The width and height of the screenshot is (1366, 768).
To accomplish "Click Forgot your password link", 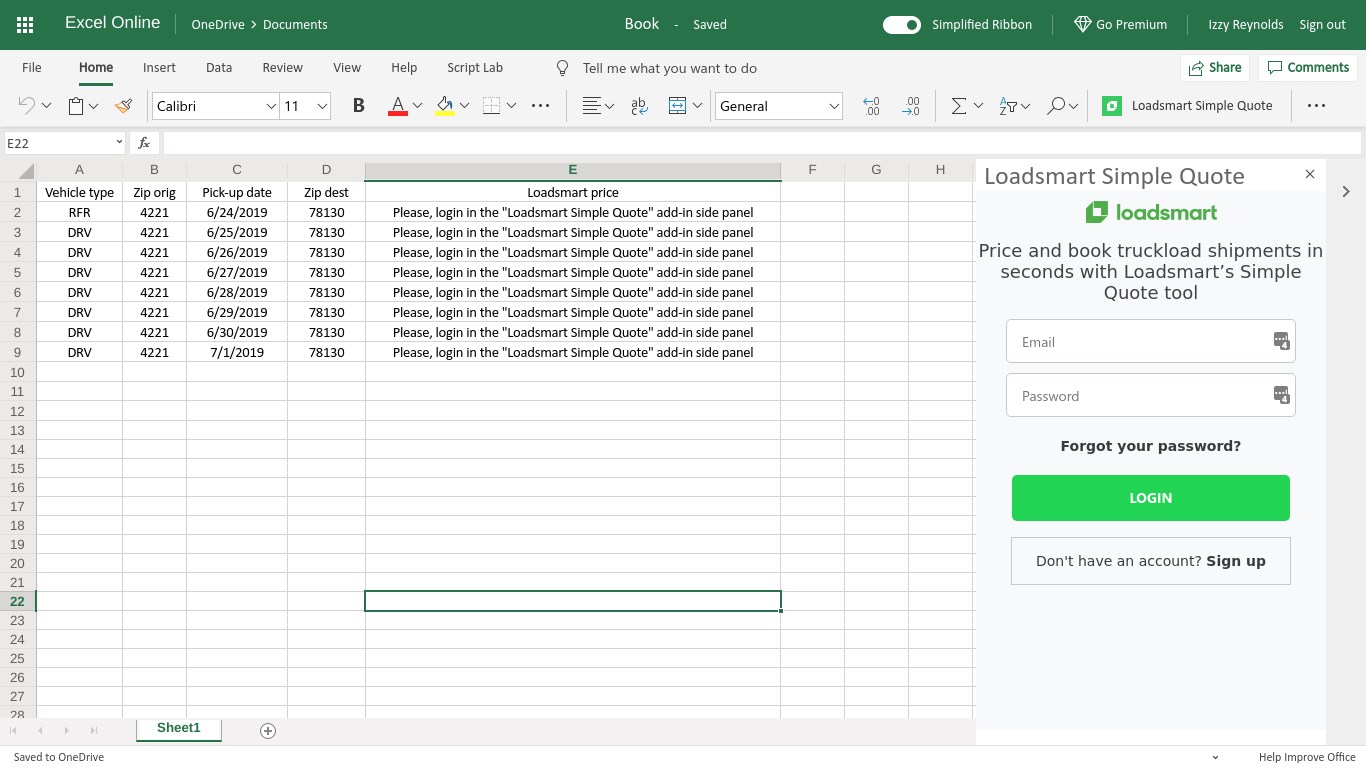I will tap(1151, 446).
